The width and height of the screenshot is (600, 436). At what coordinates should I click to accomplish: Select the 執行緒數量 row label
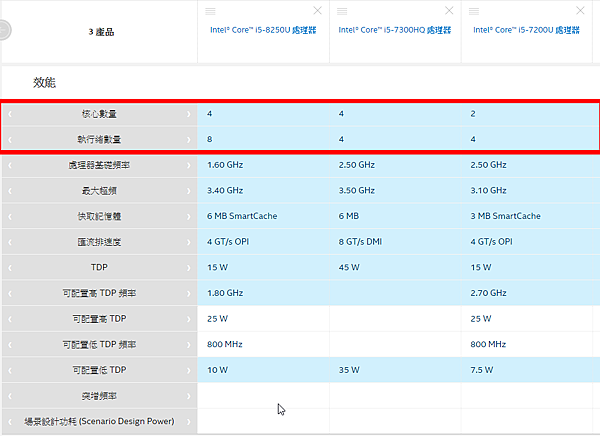click(x=99, y=139)
